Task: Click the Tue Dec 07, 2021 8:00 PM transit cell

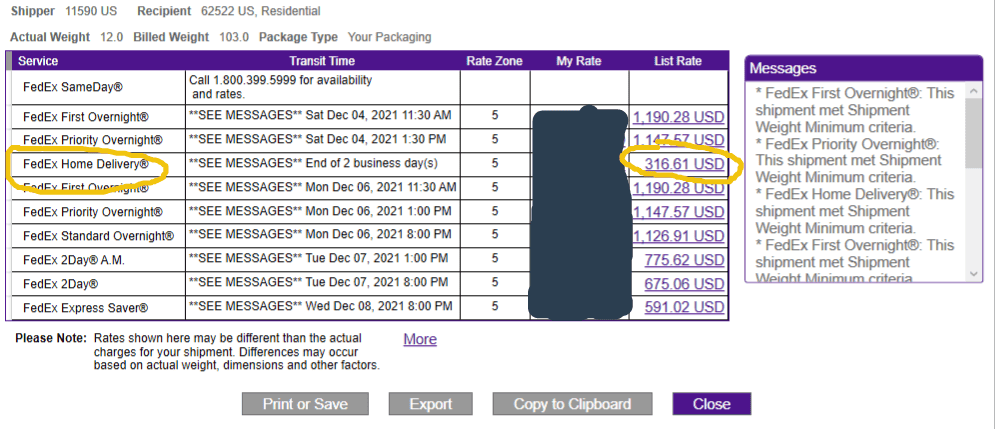Action: click(322, 283)
